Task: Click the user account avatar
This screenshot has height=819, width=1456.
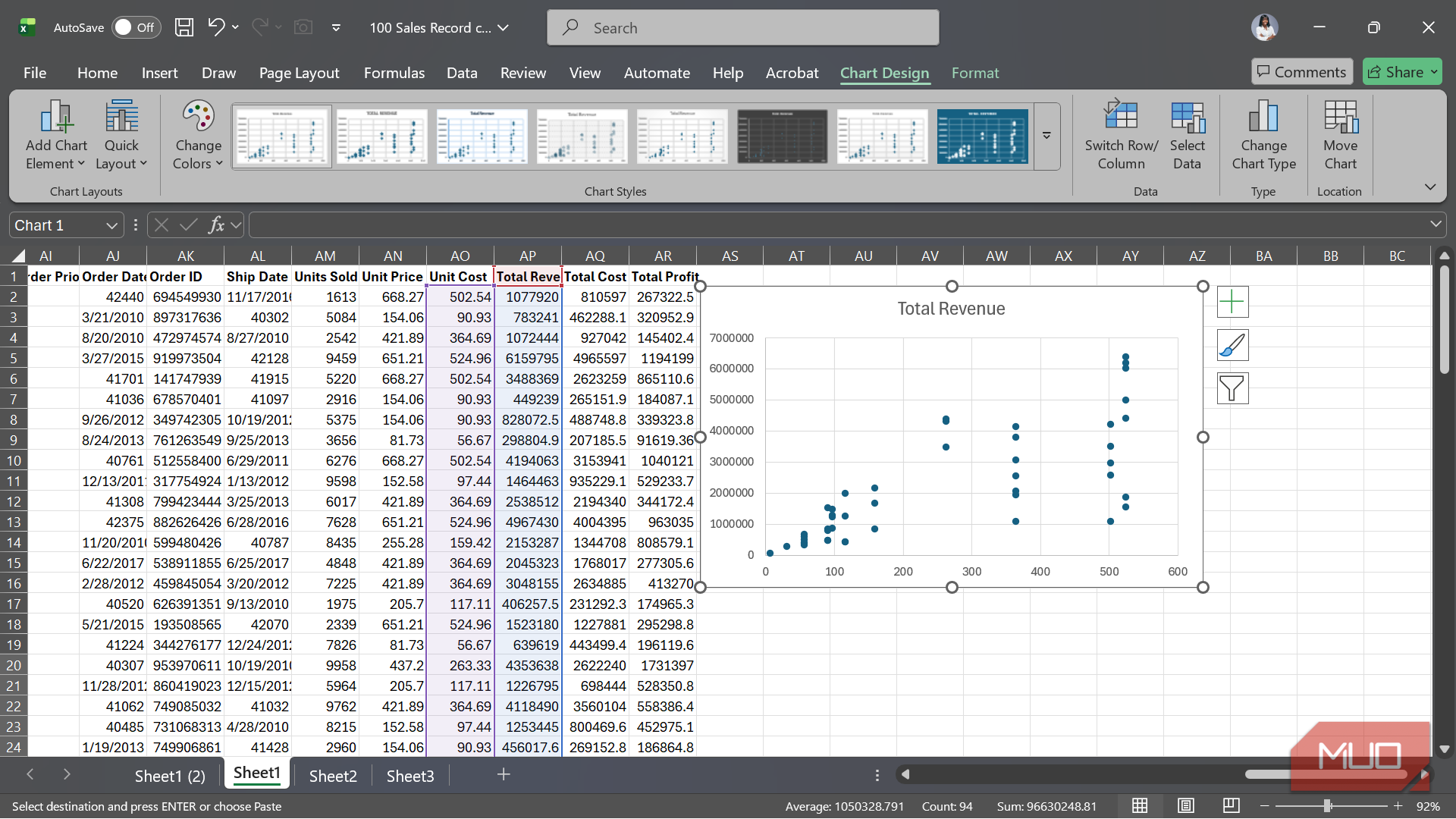Action: (1264, 27)
